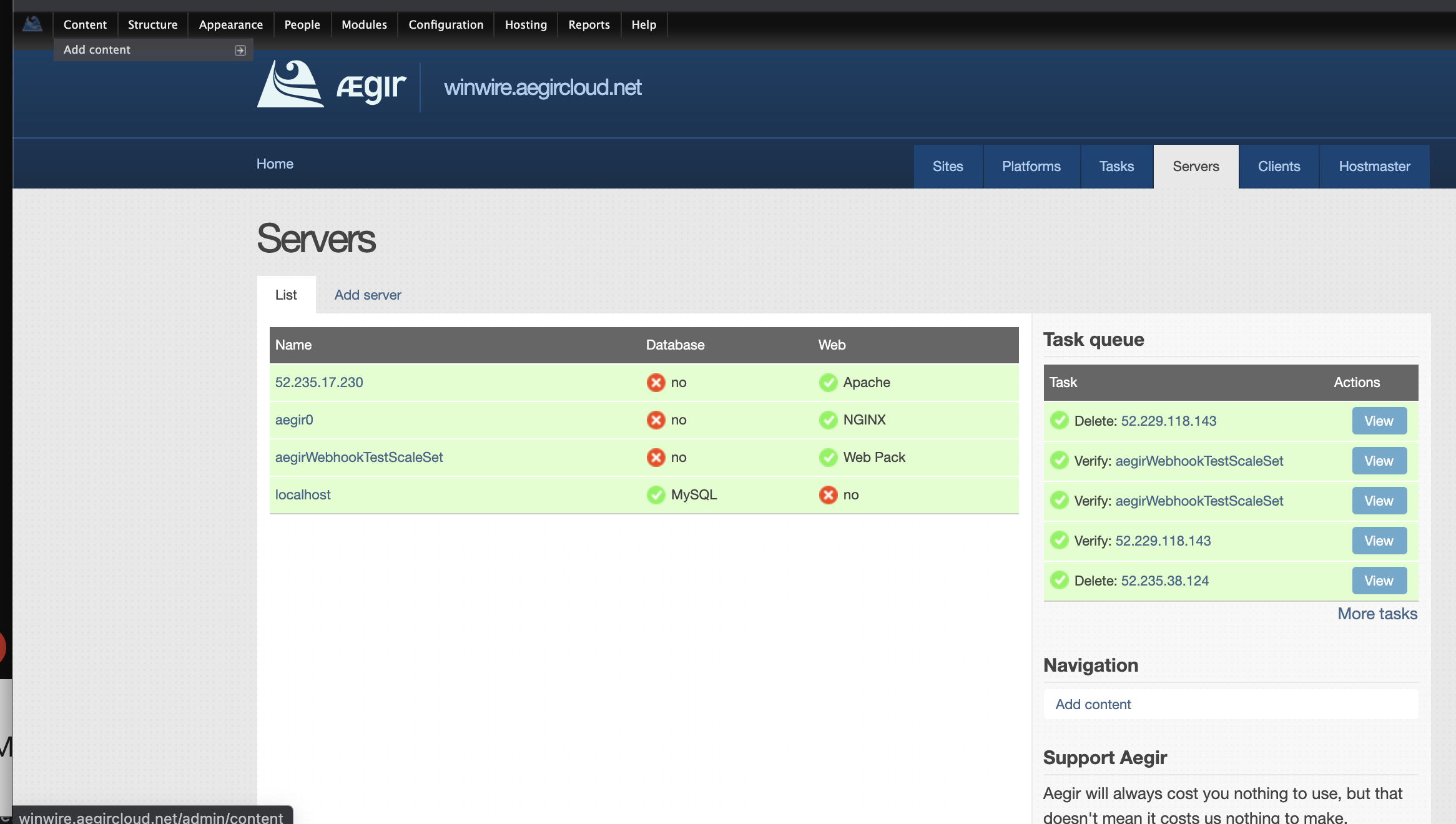Click red X database status icon for aegir0
This screenshot has width=1456, height=824.
pyautogui.click(x=656, y=420)
